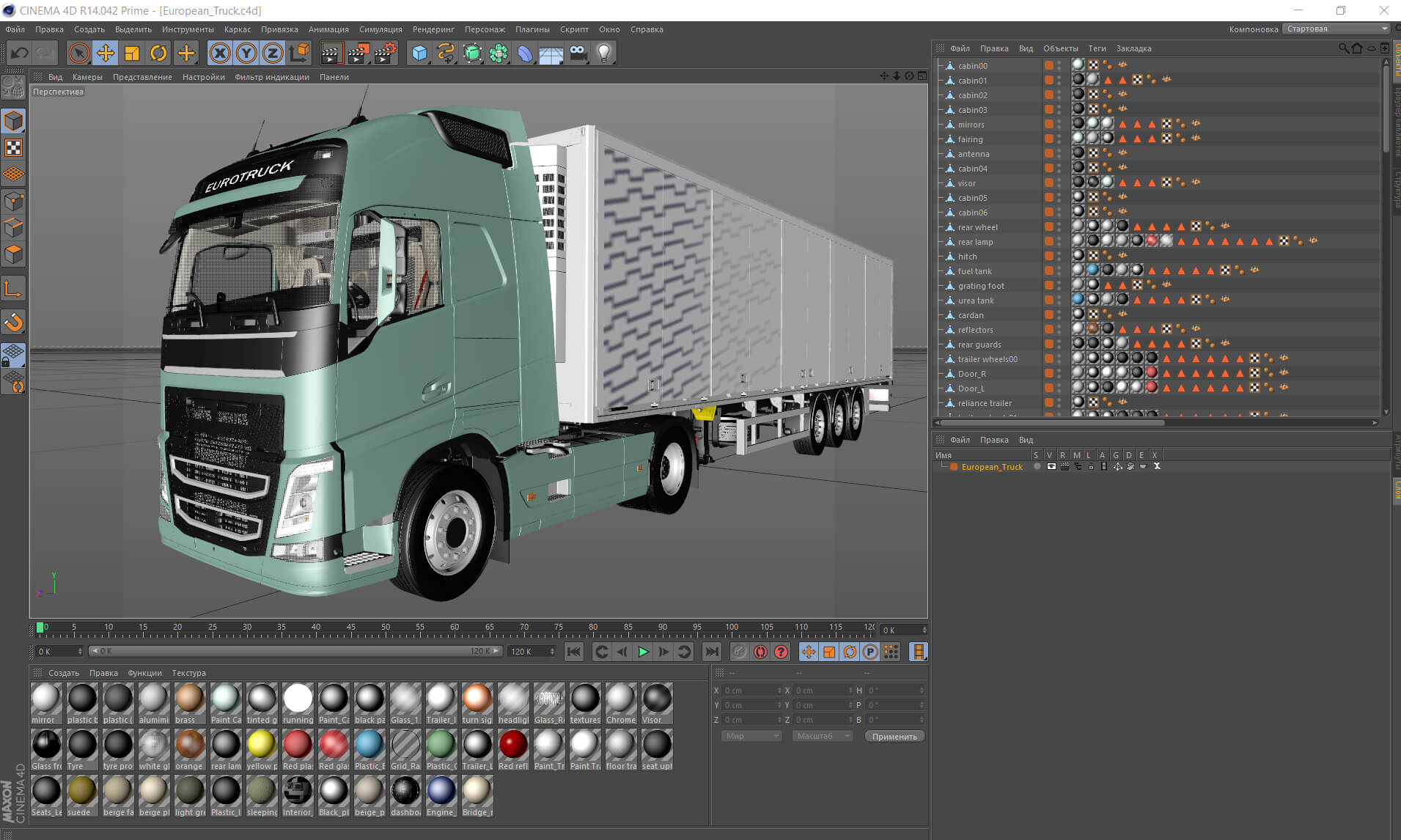Open the Spline pen tool icon

click(446, 53)
